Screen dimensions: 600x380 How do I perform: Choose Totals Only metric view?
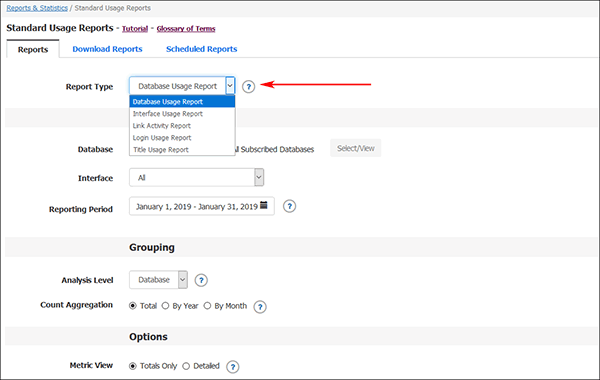point(132,366)
